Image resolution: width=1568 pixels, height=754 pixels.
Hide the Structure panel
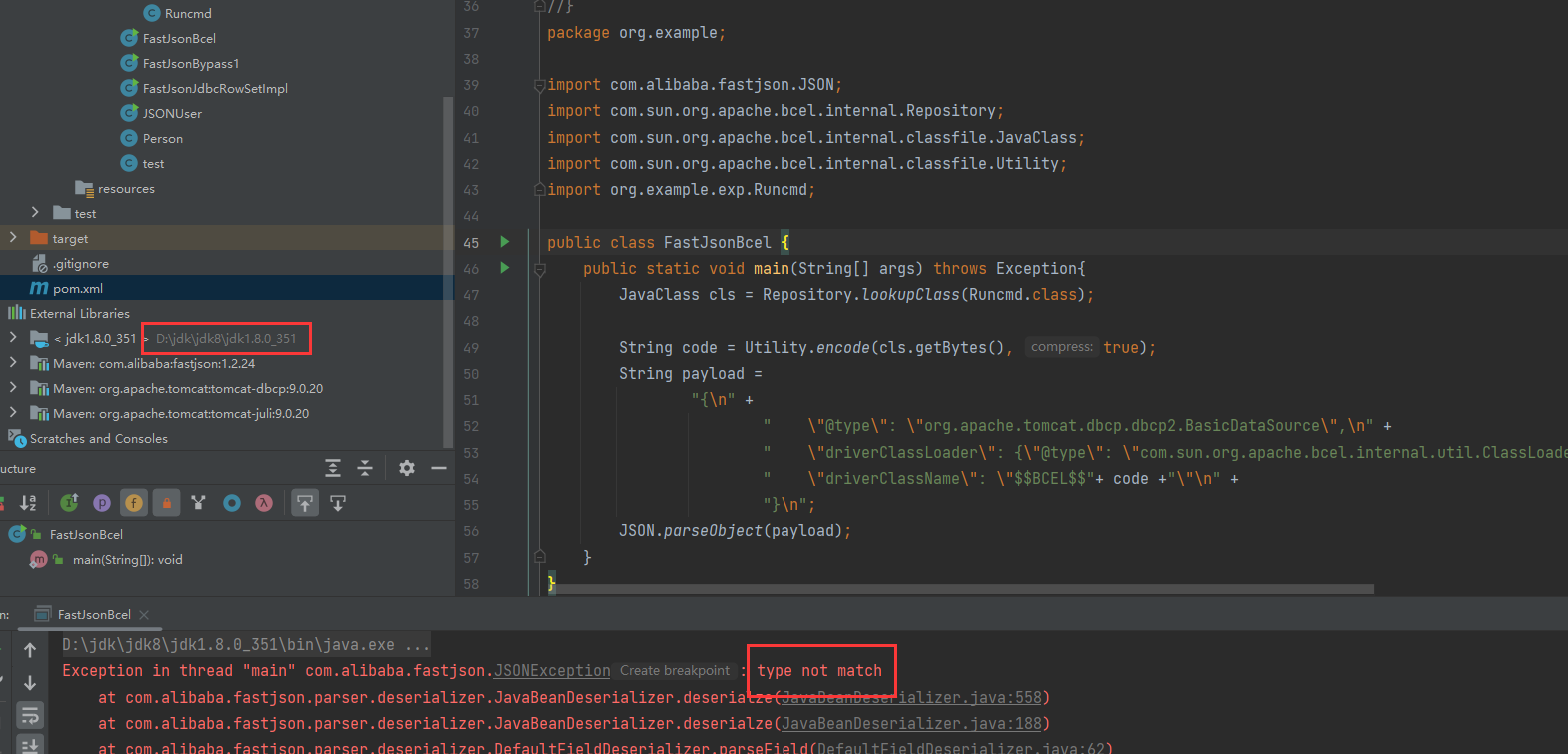tap(439, 468)
